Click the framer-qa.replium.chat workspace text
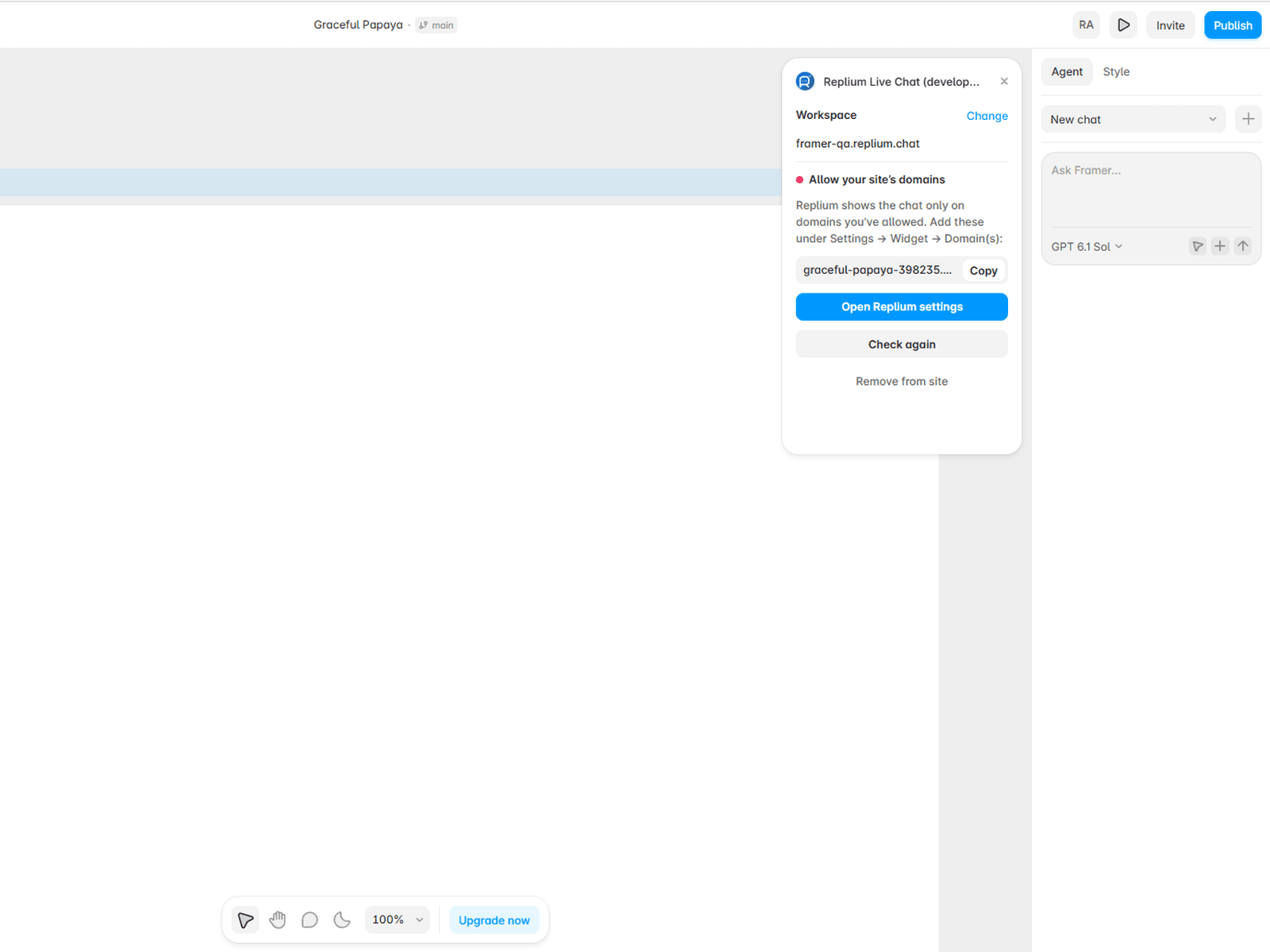This screenshot has width=1270, height=952. point(857,144)
